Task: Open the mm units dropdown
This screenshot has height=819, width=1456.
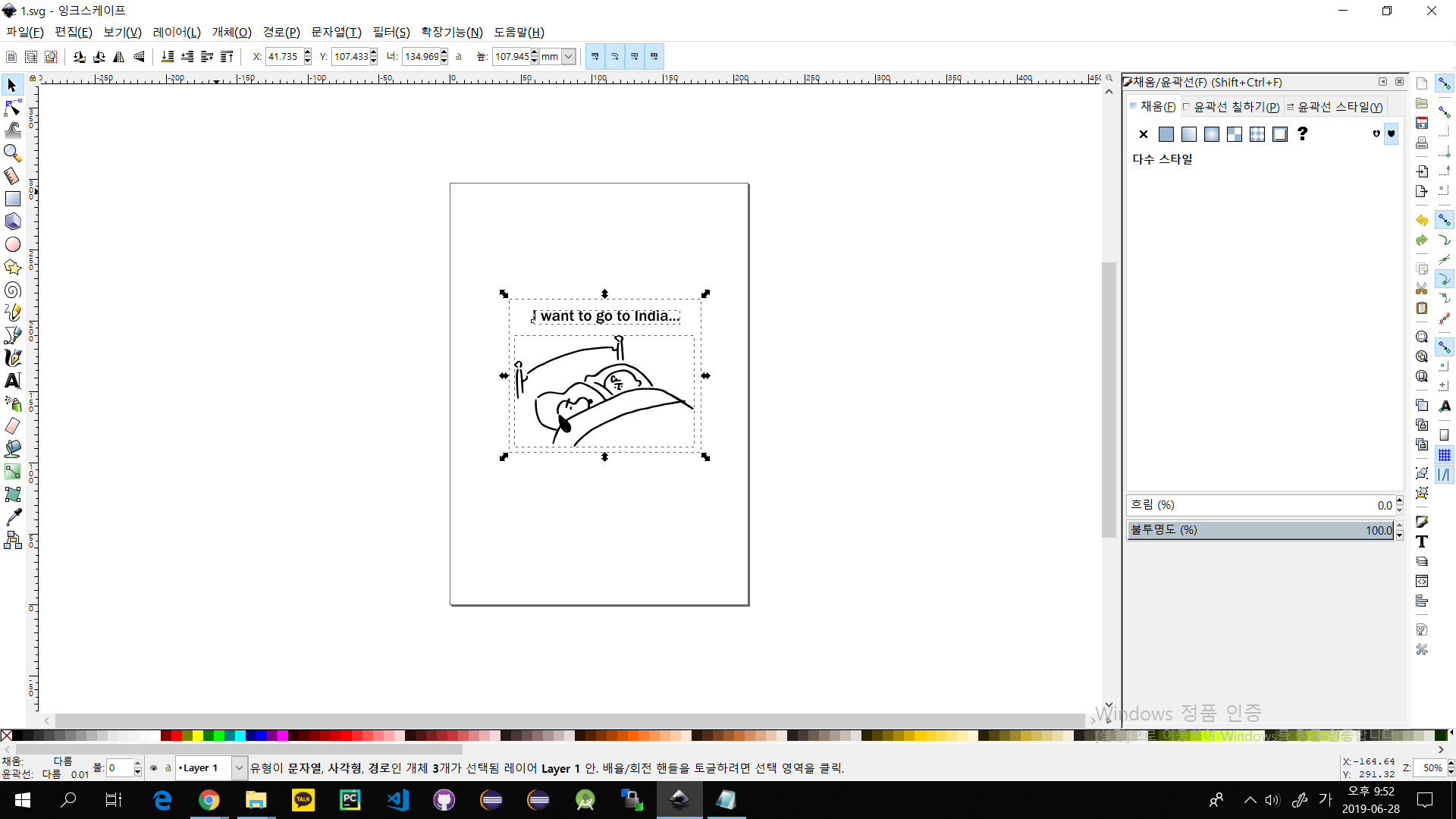Action: pos(568,57)
